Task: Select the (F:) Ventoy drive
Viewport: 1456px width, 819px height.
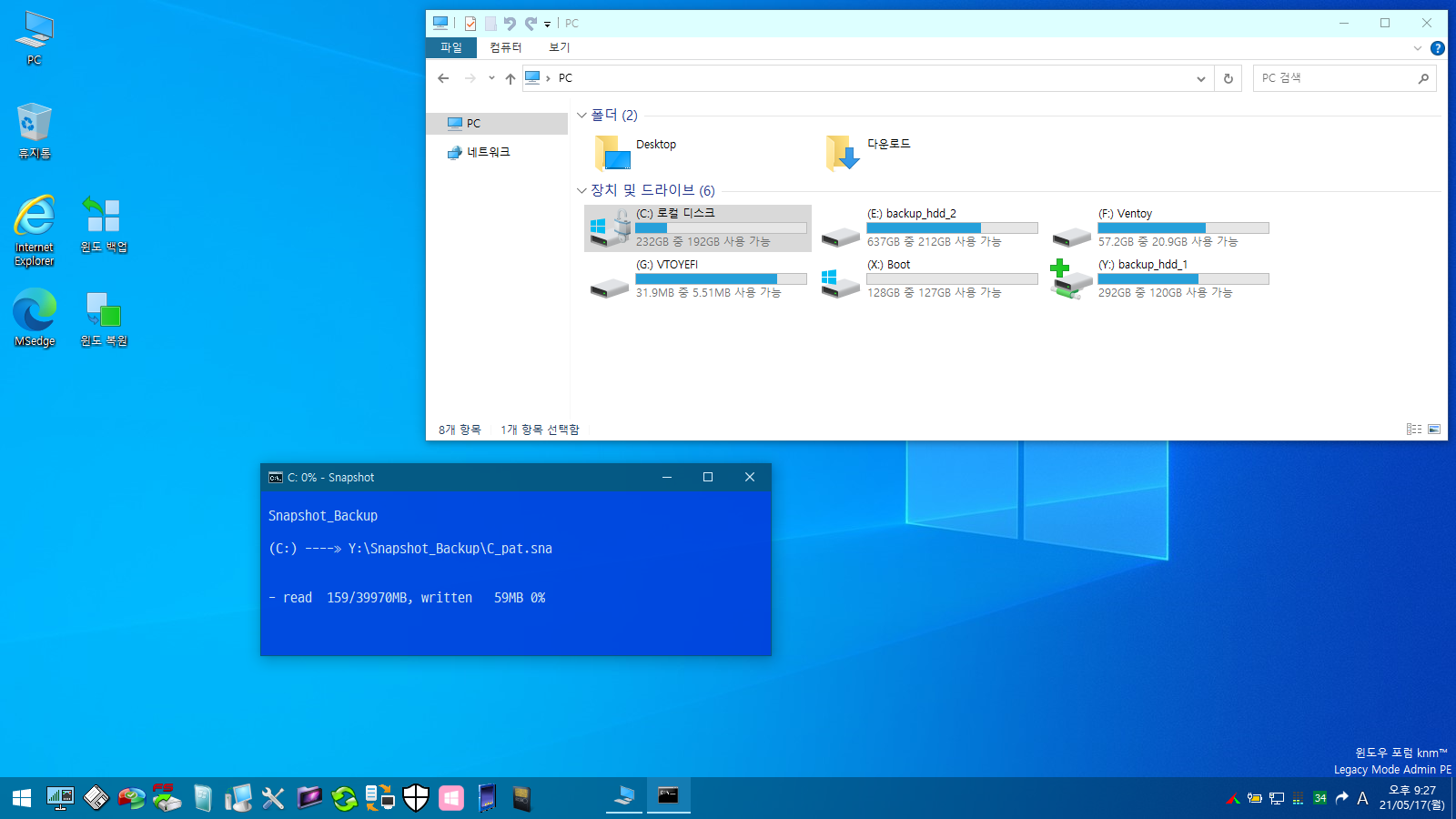Action: pos(1160,227)
